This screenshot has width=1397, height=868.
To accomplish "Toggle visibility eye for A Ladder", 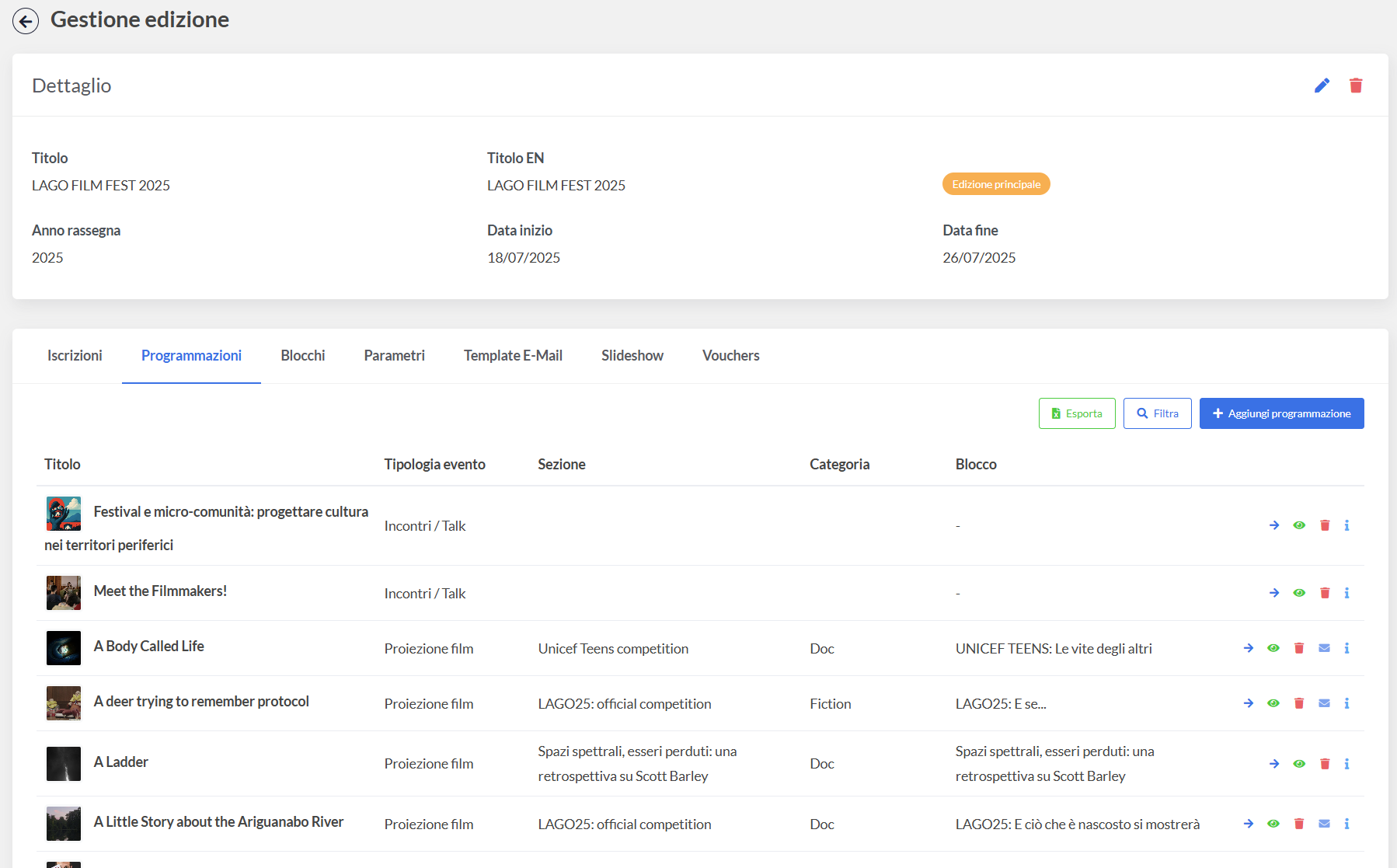I will click(1299, 764).
